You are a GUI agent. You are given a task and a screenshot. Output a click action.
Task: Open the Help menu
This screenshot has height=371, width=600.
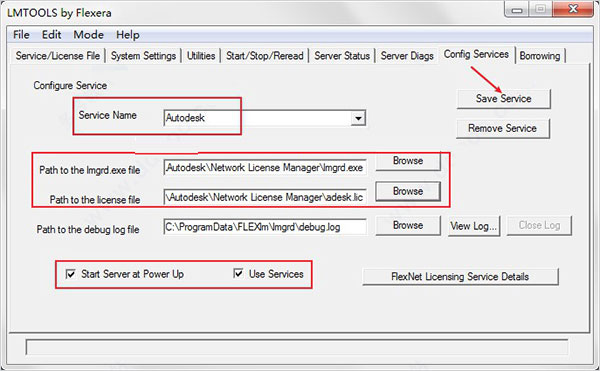click(x=128, y=35)
